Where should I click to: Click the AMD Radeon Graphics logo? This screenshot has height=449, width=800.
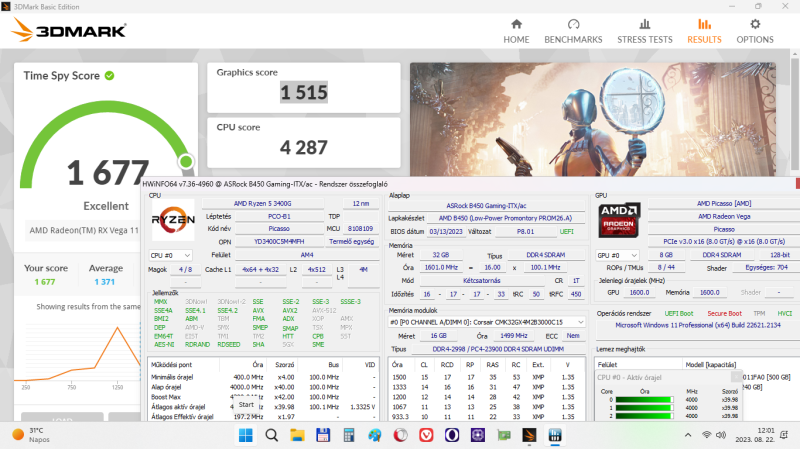coord(619,220)
